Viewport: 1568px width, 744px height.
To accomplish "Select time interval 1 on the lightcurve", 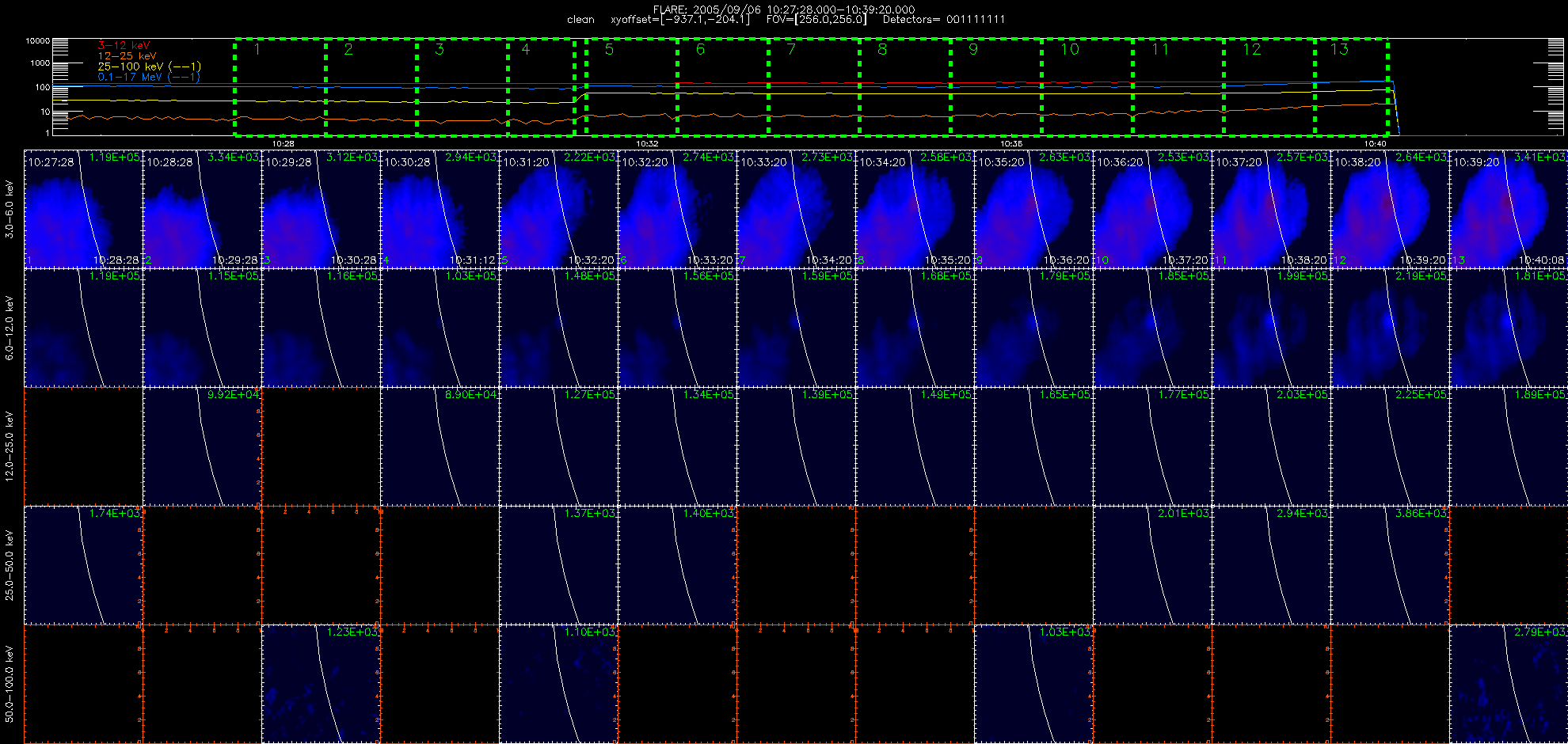I will (x=280, y=87).
